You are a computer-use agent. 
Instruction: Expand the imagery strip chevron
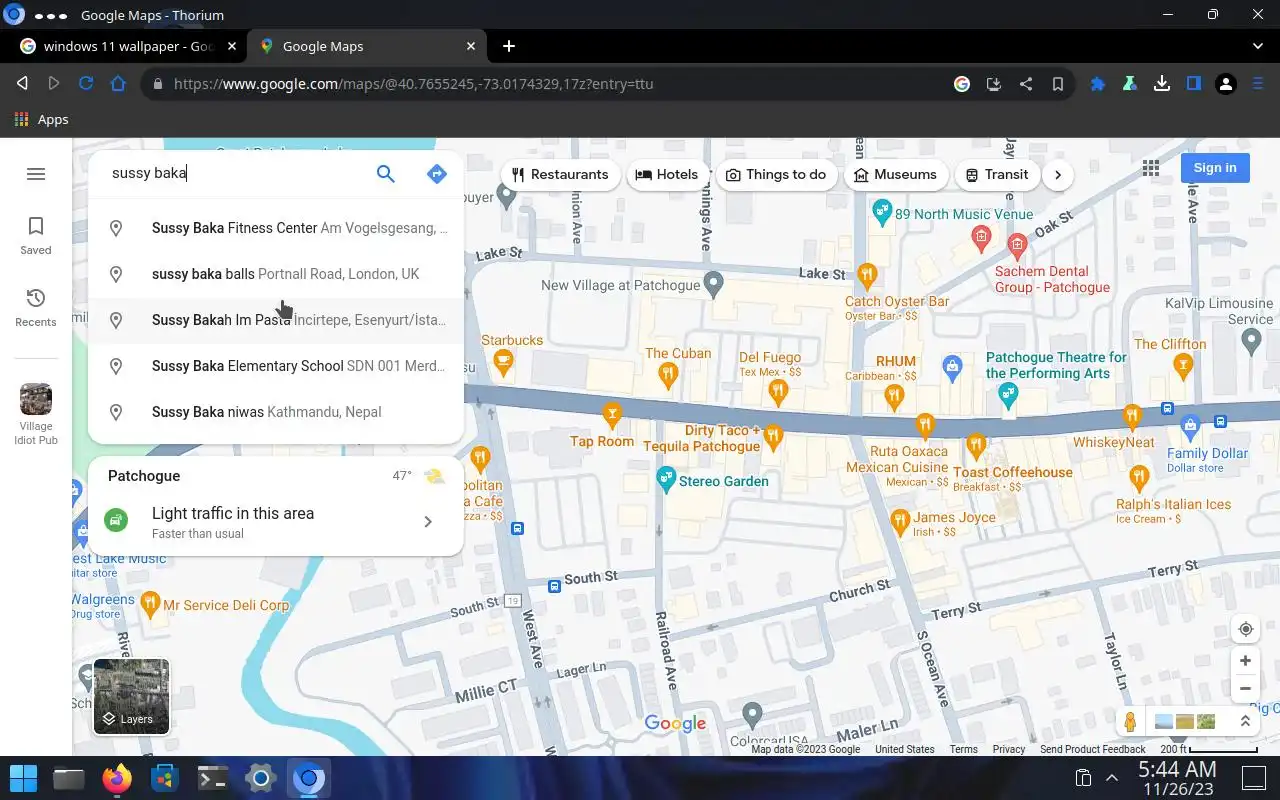pyautogui.click(x=1245, y=721)
